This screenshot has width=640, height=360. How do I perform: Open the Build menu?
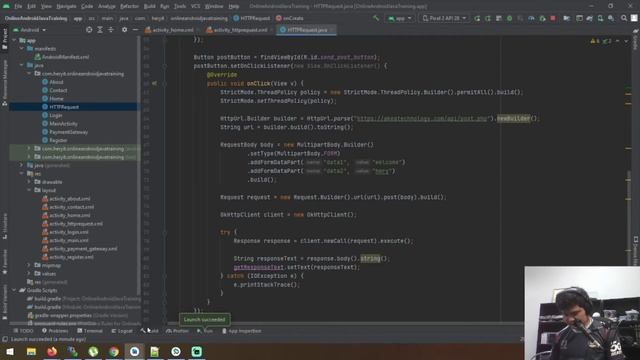coord(149,7)
